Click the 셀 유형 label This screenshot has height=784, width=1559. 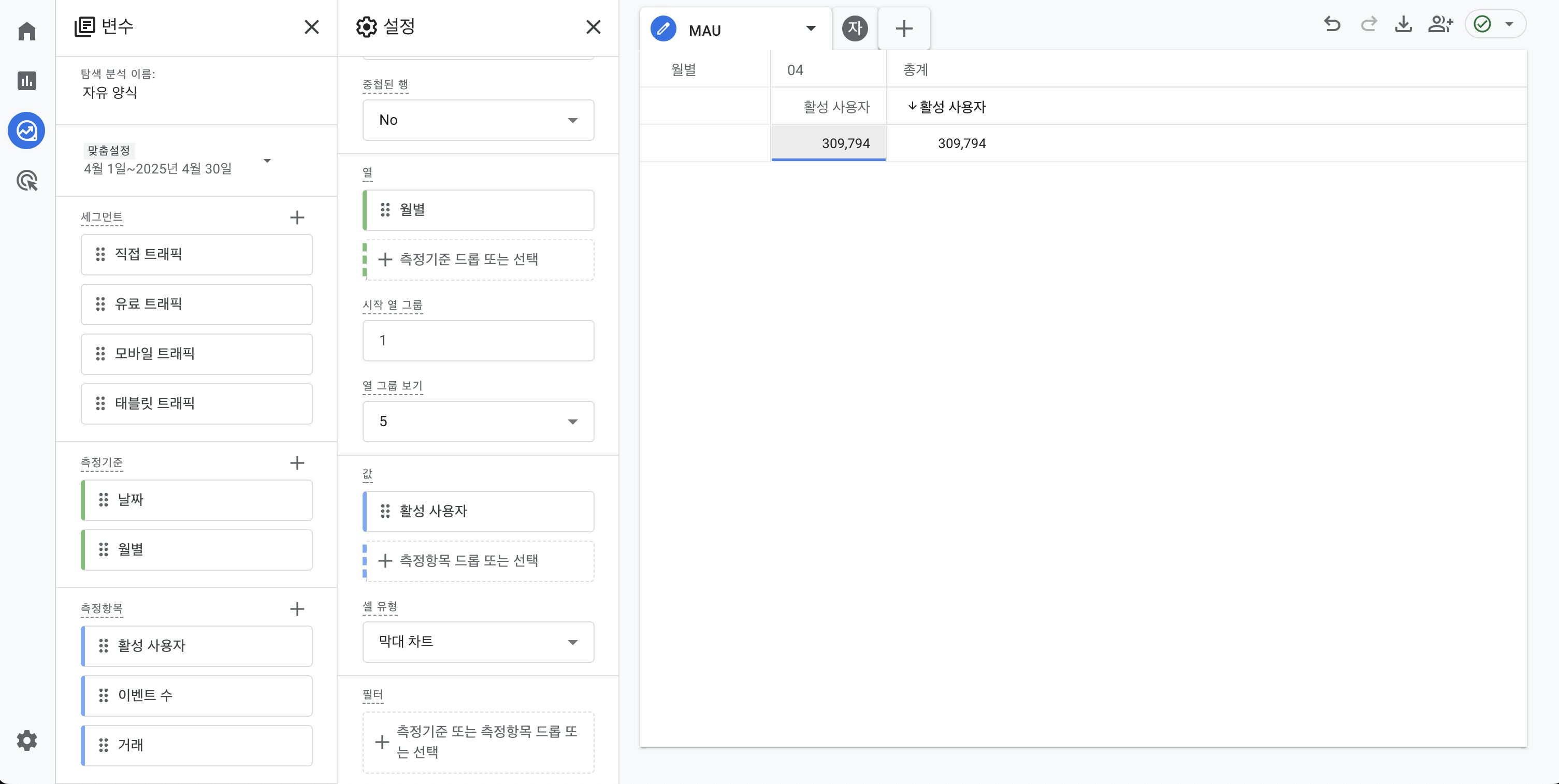tap(380, 606)
